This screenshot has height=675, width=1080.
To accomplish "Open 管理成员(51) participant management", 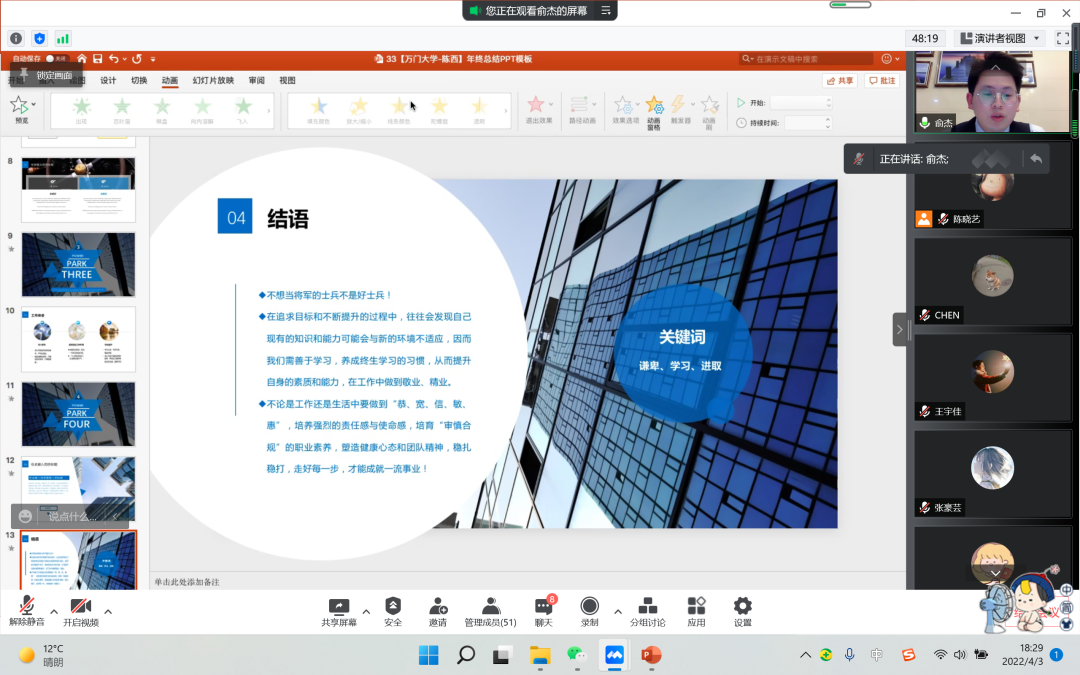I will tap(491, 611).
